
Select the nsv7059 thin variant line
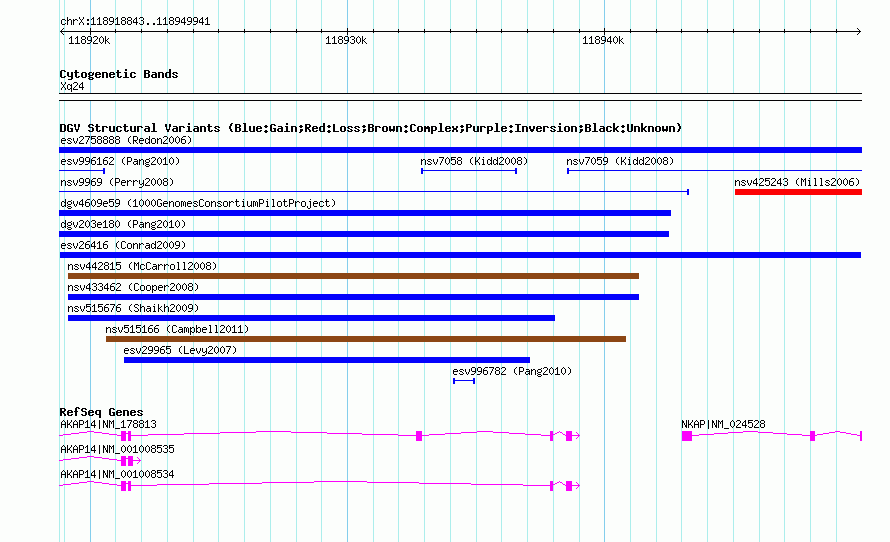click(715, 171)
